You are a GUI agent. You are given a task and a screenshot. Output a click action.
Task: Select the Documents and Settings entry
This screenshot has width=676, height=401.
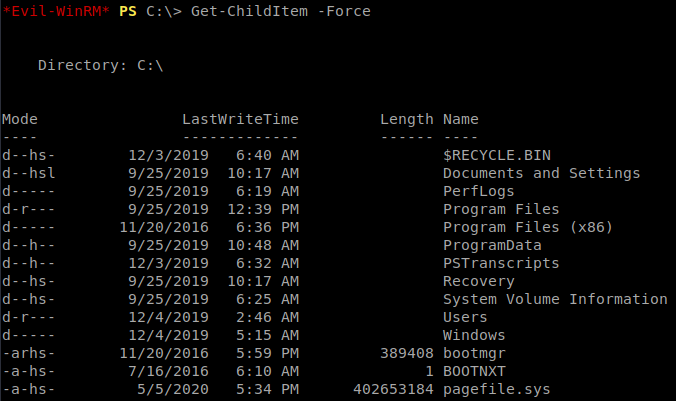pos(541,173)
